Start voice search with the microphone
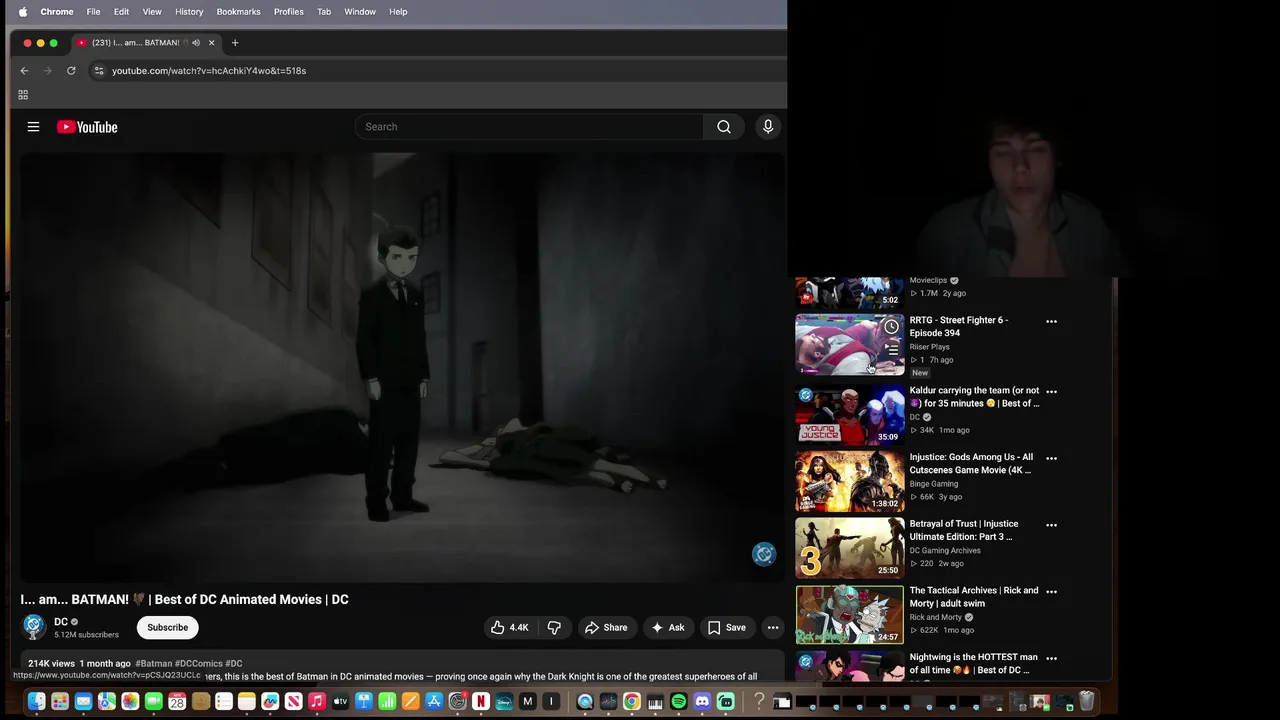The width and height of the screenshot is (1280, 720). click(x=768, y=127)
